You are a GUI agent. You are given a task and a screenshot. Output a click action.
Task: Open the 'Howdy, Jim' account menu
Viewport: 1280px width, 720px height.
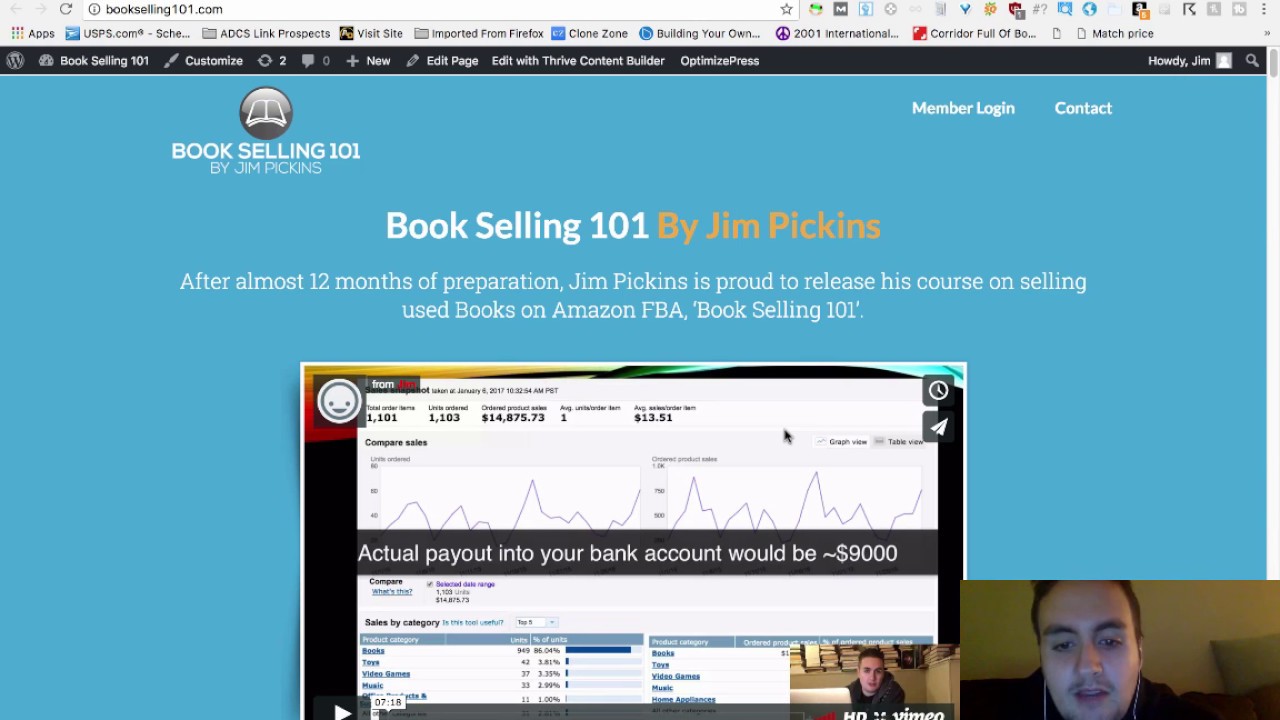point(1190,61)
